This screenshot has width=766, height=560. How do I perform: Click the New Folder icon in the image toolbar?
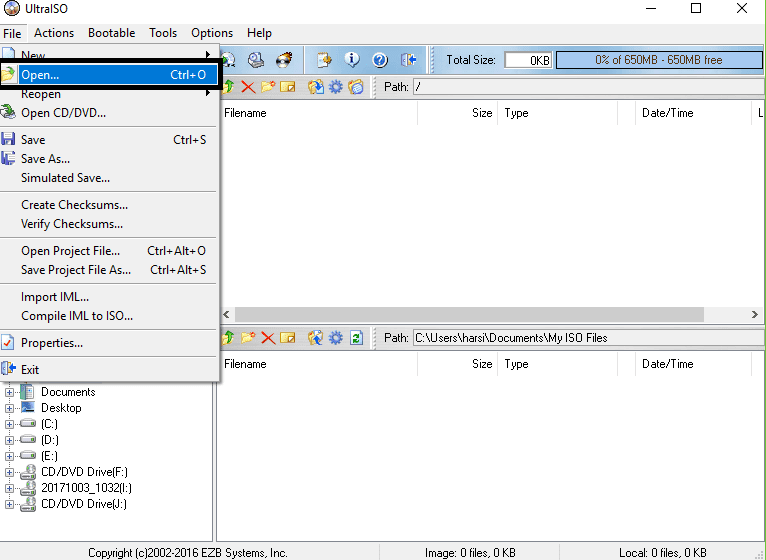coord(268,87)
